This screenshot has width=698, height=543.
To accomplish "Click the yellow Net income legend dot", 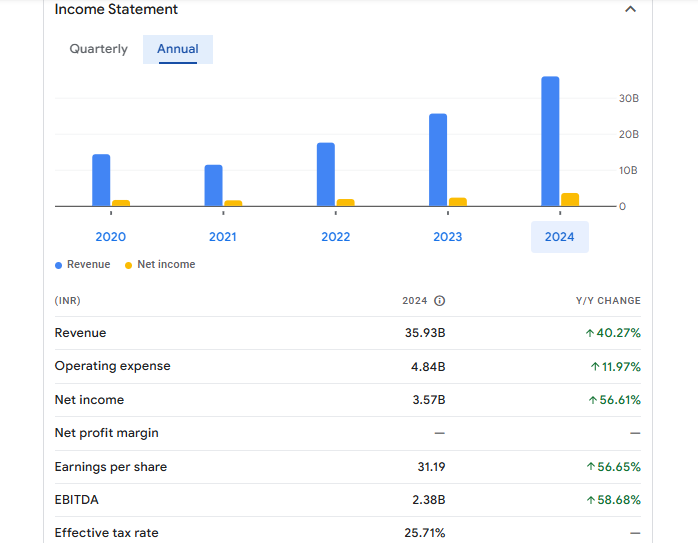I will [128, 265].
